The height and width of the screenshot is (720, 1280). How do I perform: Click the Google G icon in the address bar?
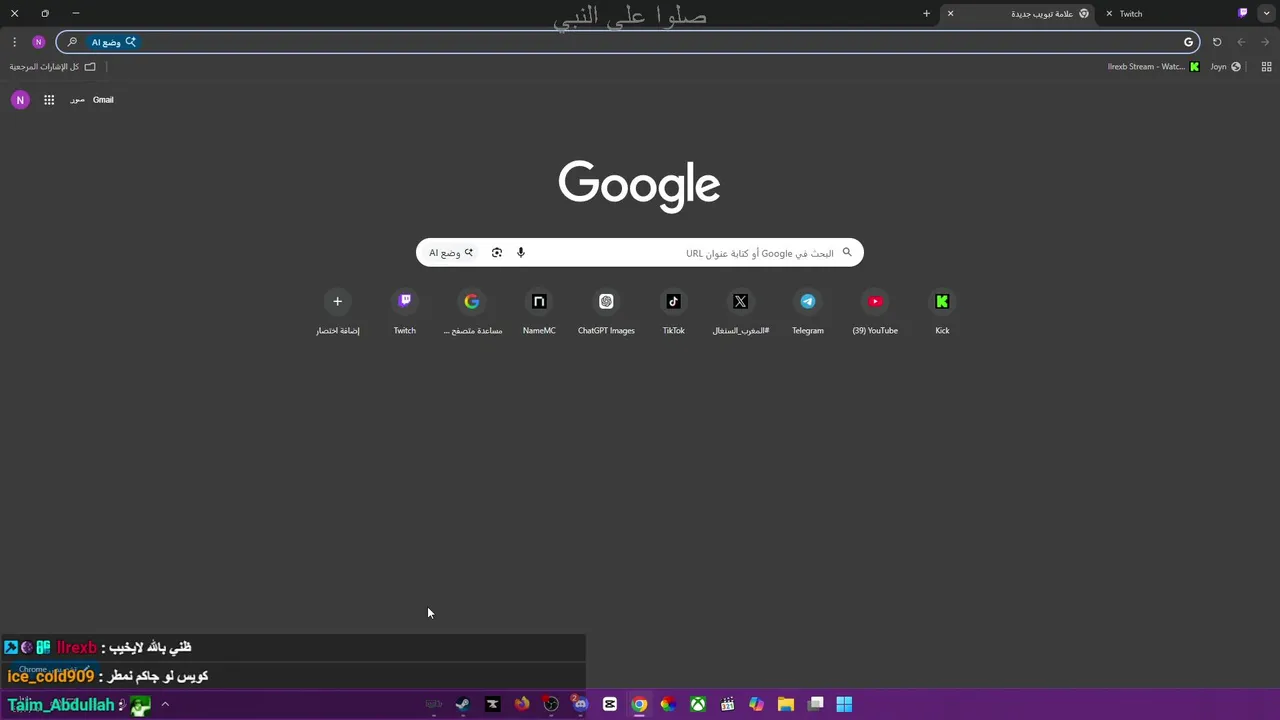pos(1188,42)
